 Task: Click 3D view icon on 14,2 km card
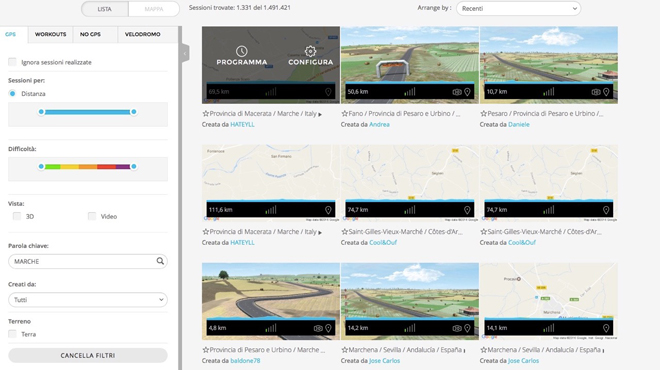pyautogui.click(x=457, y=328)
